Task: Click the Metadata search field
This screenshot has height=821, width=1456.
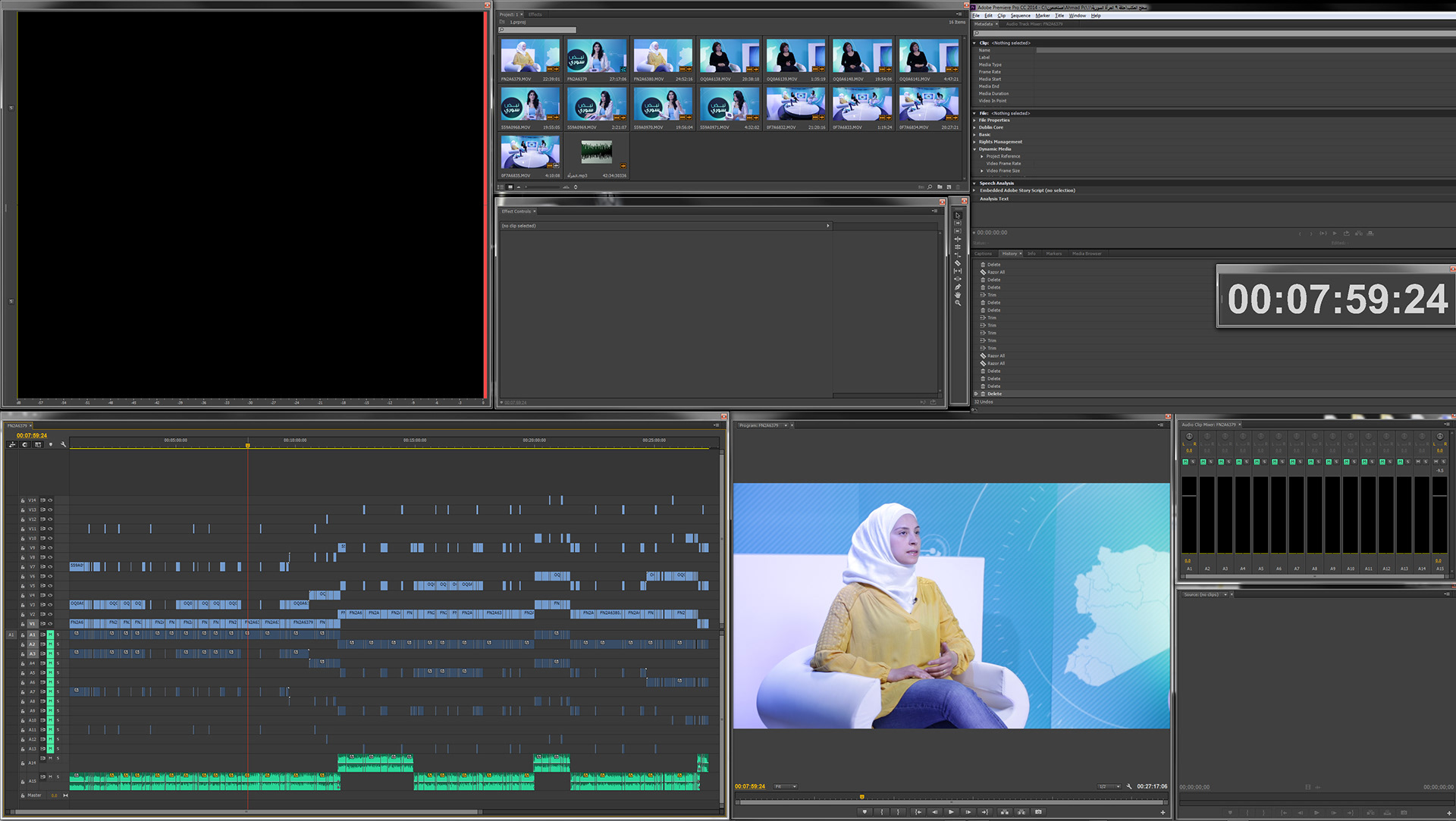Action: point(1213,33)
